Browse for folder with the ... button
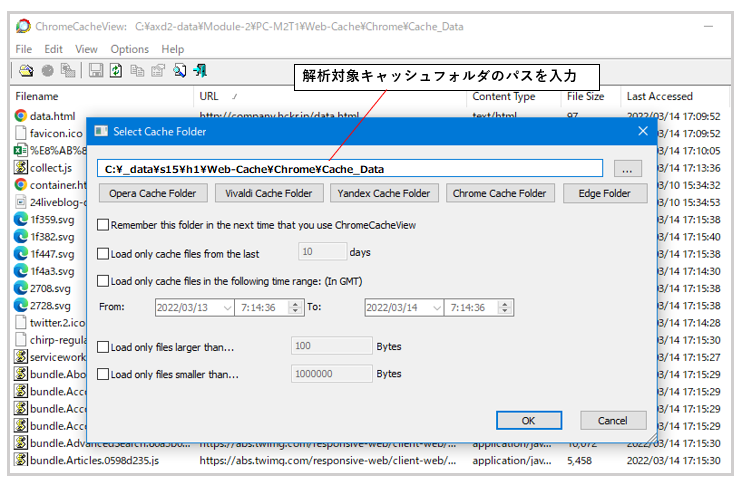Viewport: 738px width, 489px height. coord(627,169)
